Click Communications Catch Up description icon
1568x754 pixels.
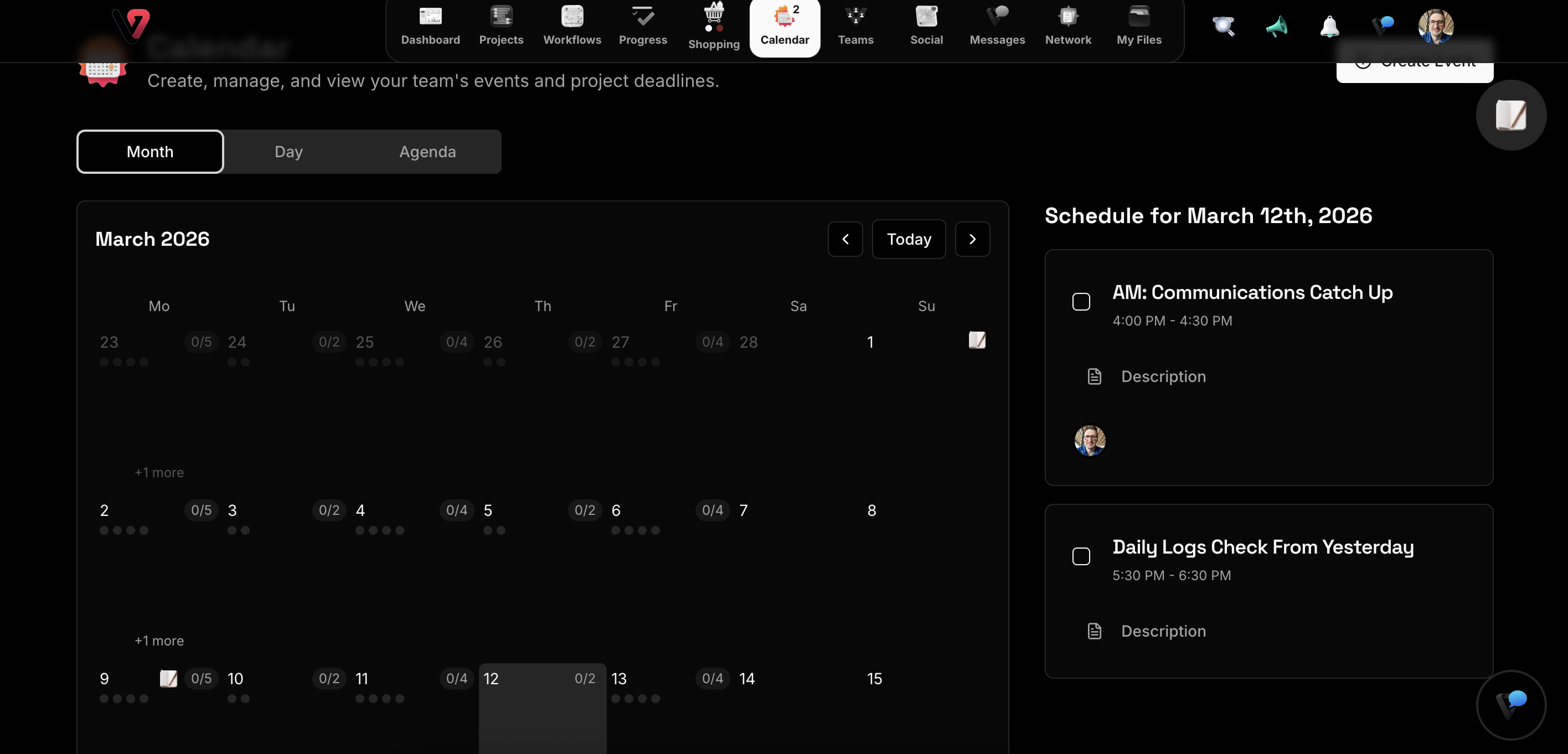[1094, 376]
